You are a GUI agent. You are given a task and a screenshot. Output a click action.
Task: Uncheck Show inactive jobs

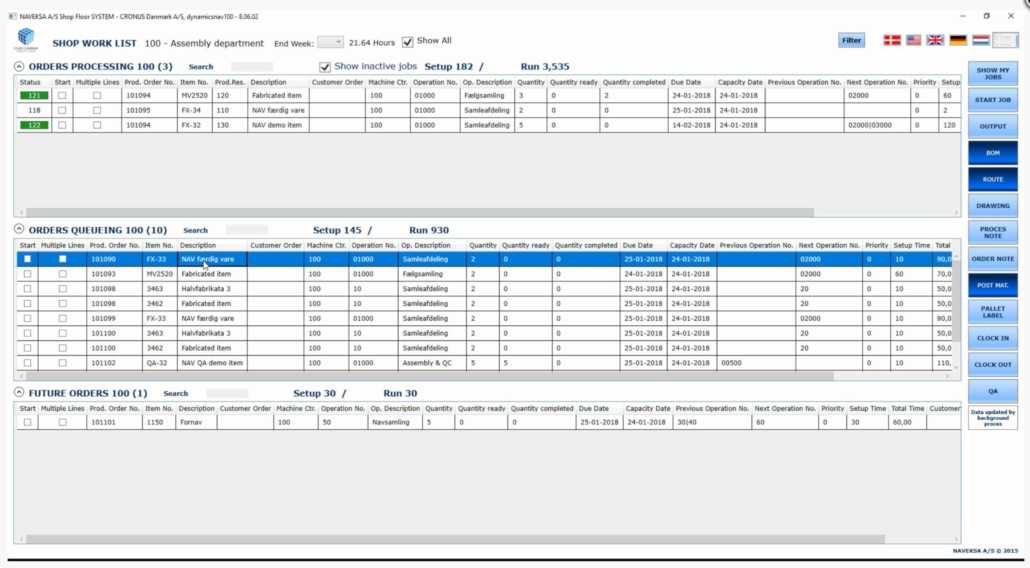[x=325, y=67]
